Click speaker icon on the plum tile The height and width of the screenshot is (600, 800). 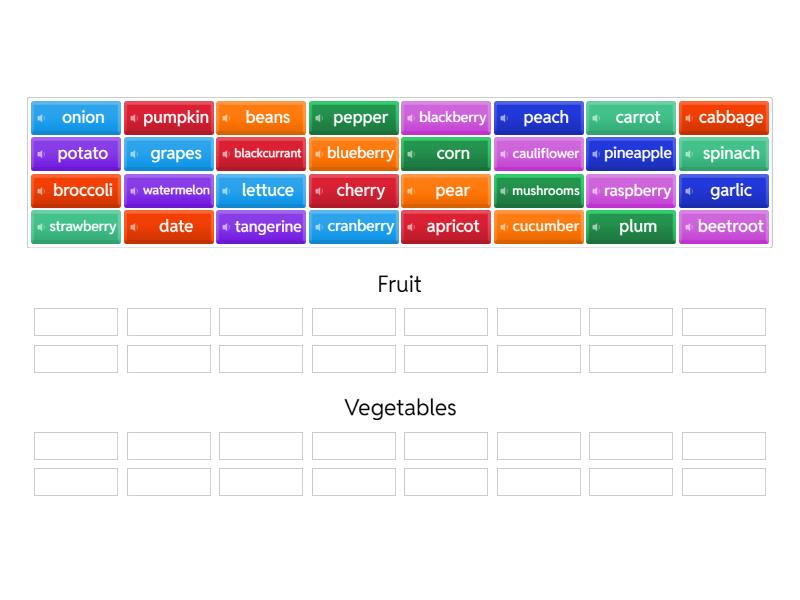[x=596, y=227]
